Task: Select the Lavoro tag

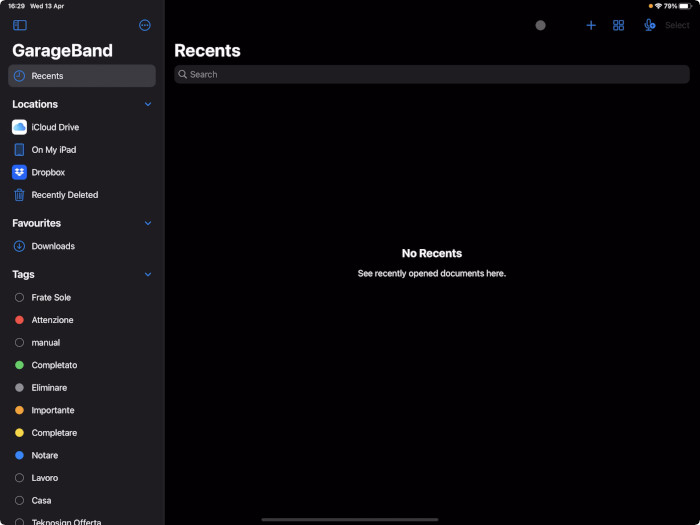Action: (x=82, y=478)
